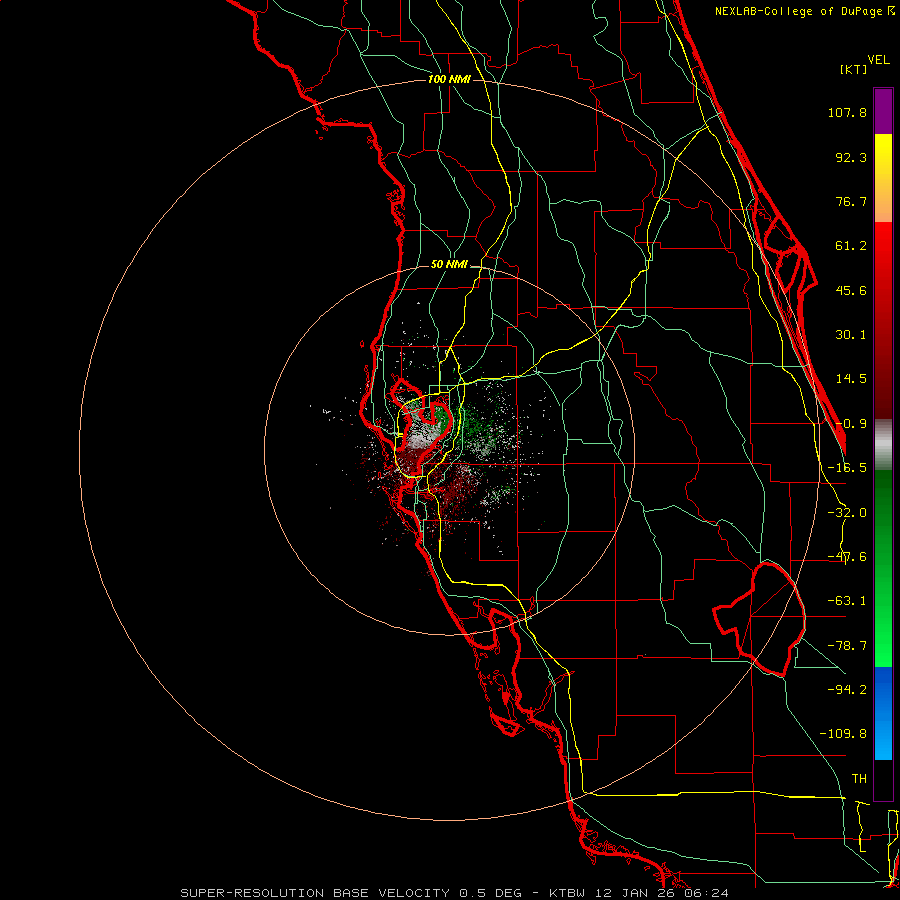The height and width of the screenshot is (900, 900).
Task: Click the purple segment of the color bar
Action: pyautogui.click(x=883, y=112)
